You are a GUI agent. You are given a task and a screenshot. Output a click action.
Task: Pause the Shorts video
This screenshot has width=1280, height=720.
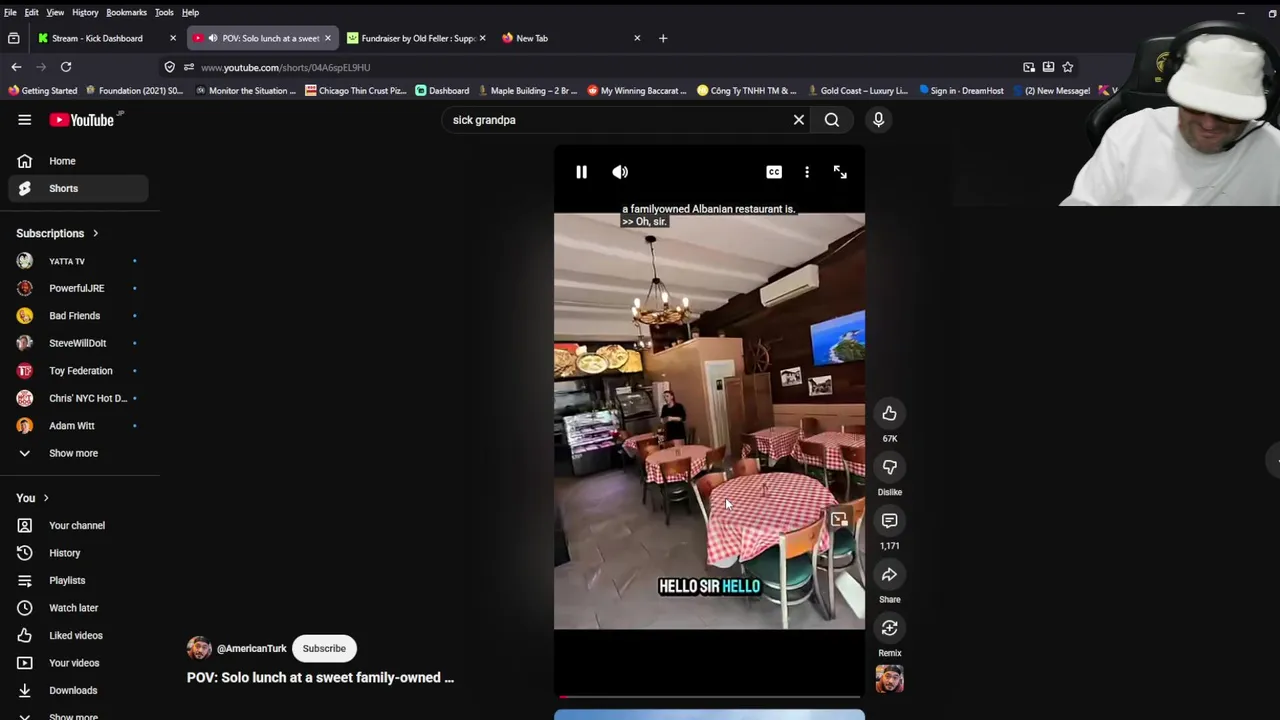pos(581,172)
